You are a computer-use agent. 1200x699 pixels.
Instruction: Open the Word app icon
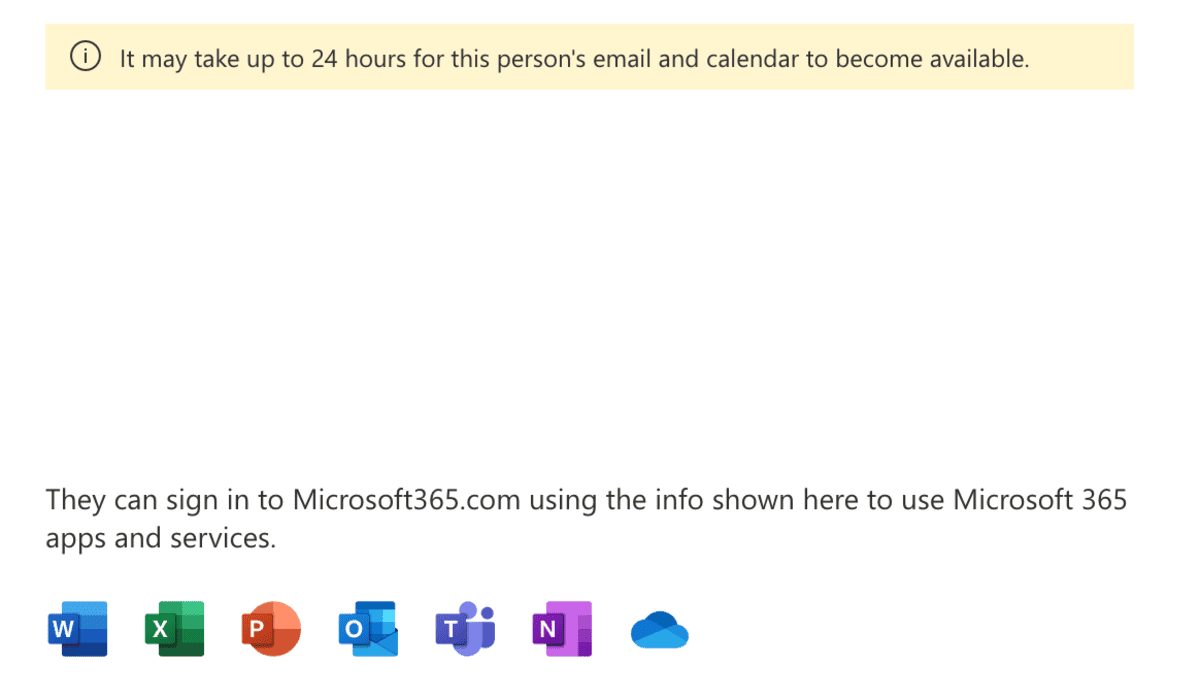[x=78, y=628]
